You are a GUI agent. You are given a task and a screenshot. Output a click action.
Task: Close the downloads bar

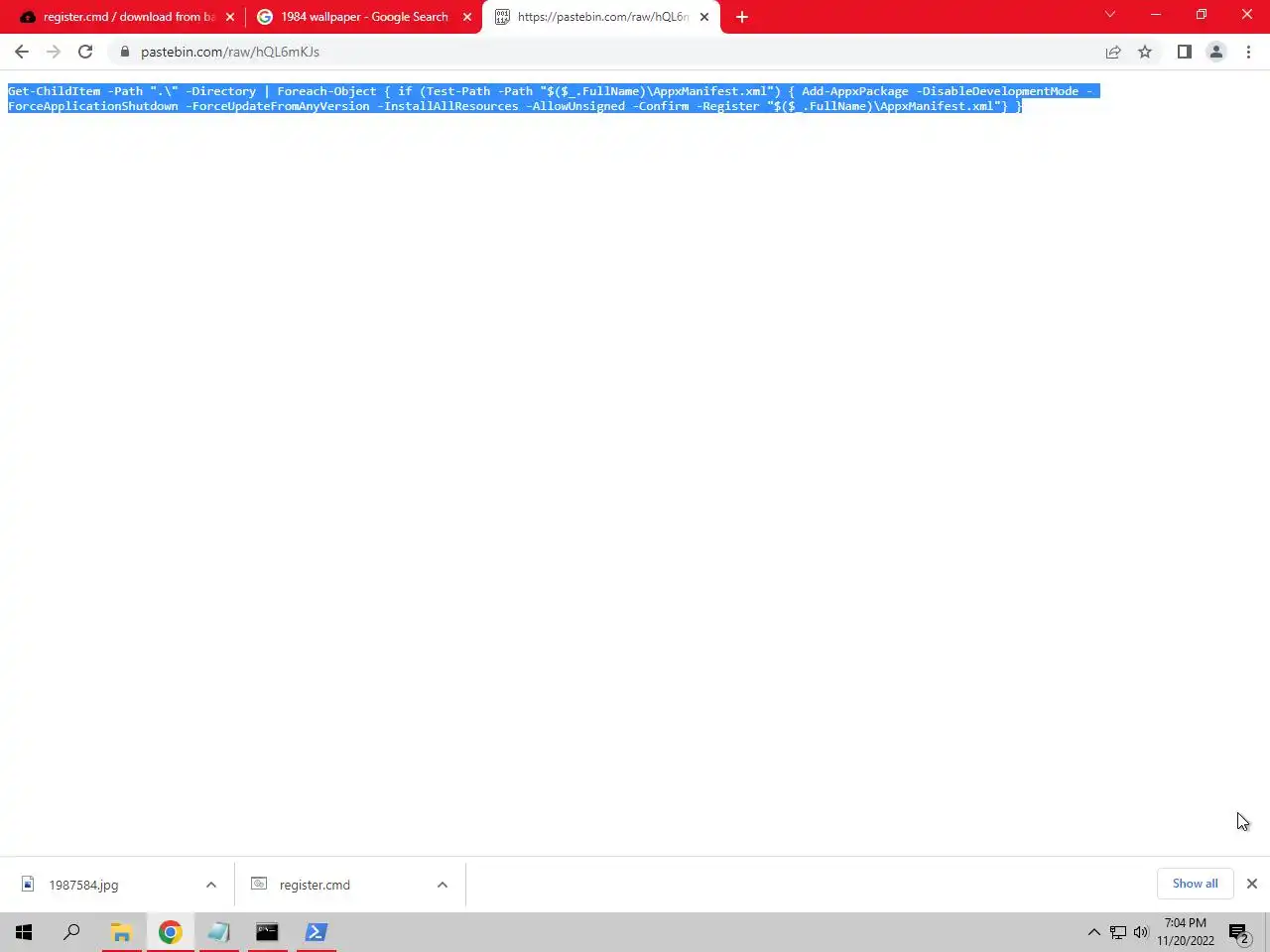[x=1252, y=884]
